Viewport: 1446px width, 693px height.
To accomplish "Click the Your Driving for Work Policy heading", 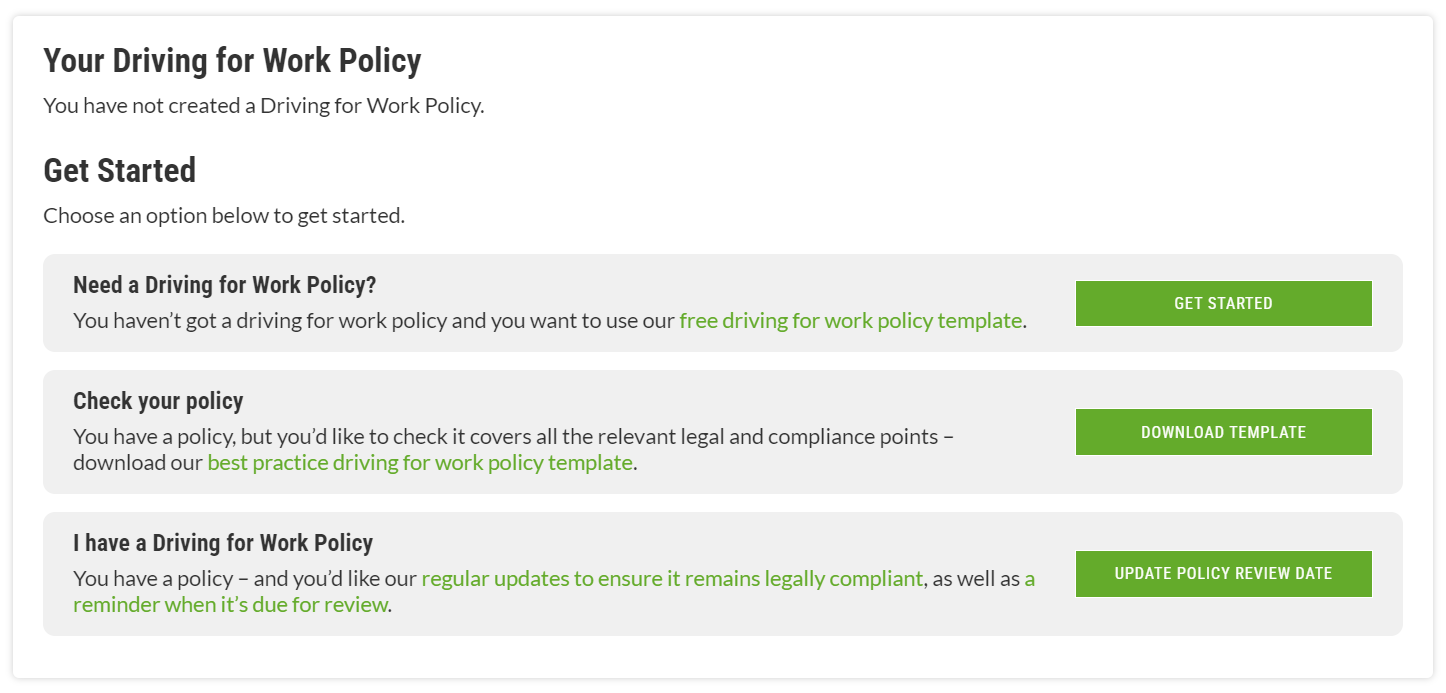I will pyautogui.click(x=231, y=60).
